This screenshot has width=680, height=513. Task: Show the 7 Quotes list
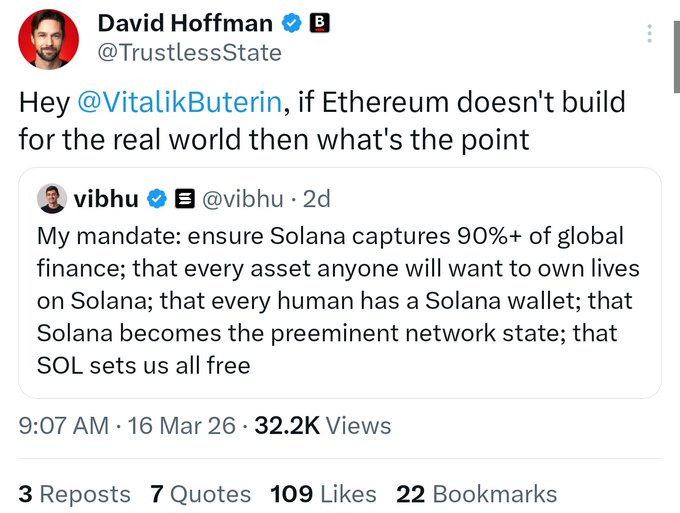point(200,494)
